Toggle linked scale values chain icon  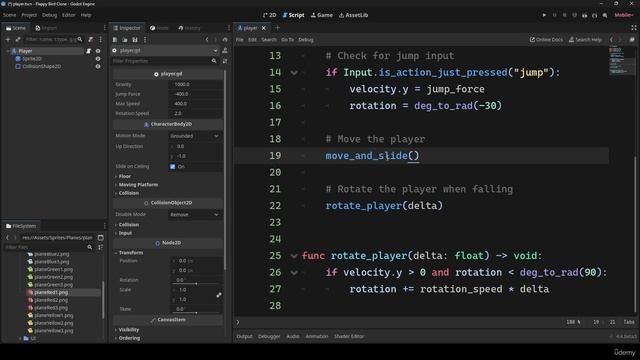pos(219,295)
